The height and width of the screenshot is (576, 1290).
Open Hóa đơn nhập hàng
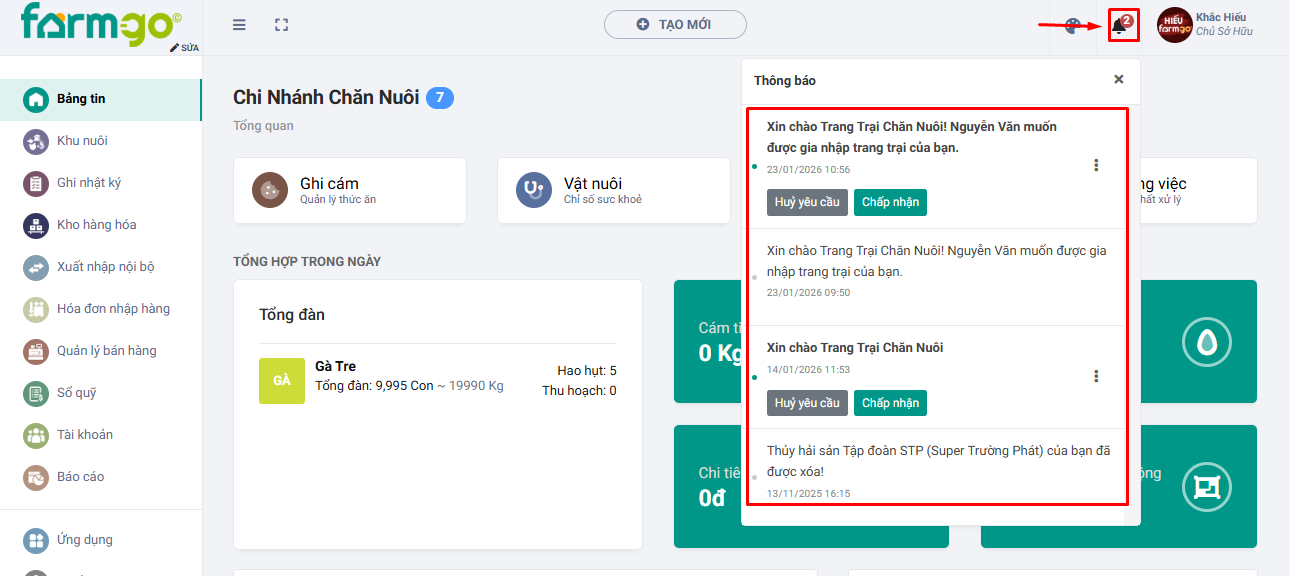tap(113, 309)
